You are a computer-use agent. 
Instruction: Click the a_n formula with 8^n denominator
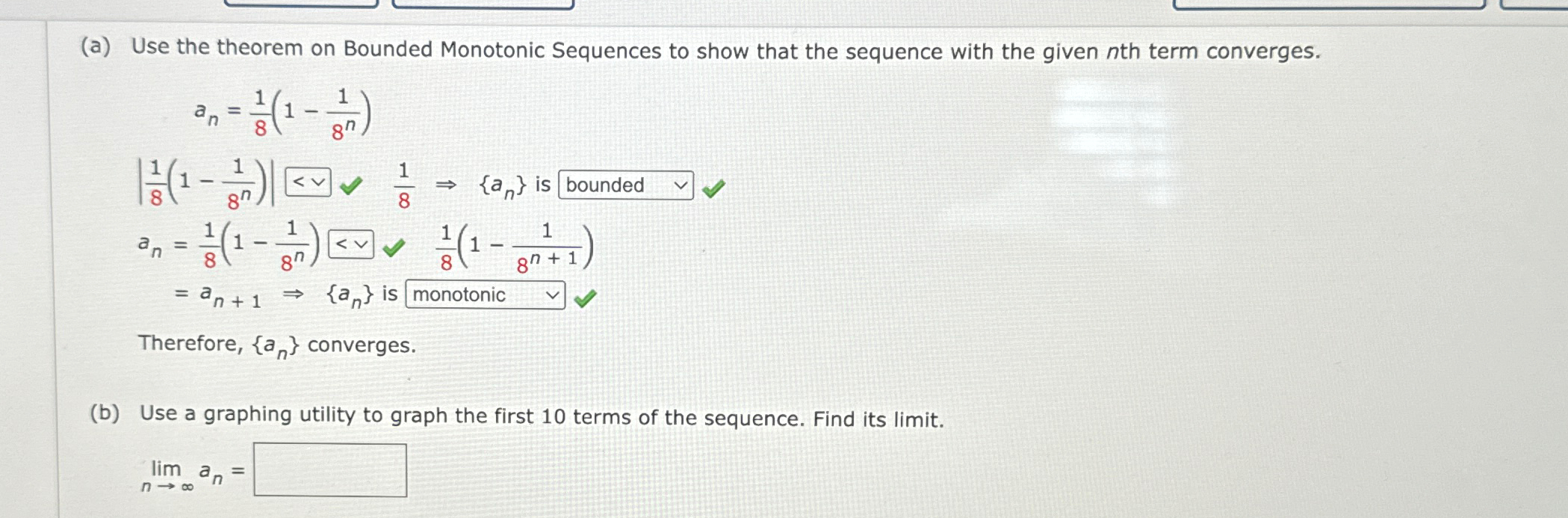tap(280, 112)
